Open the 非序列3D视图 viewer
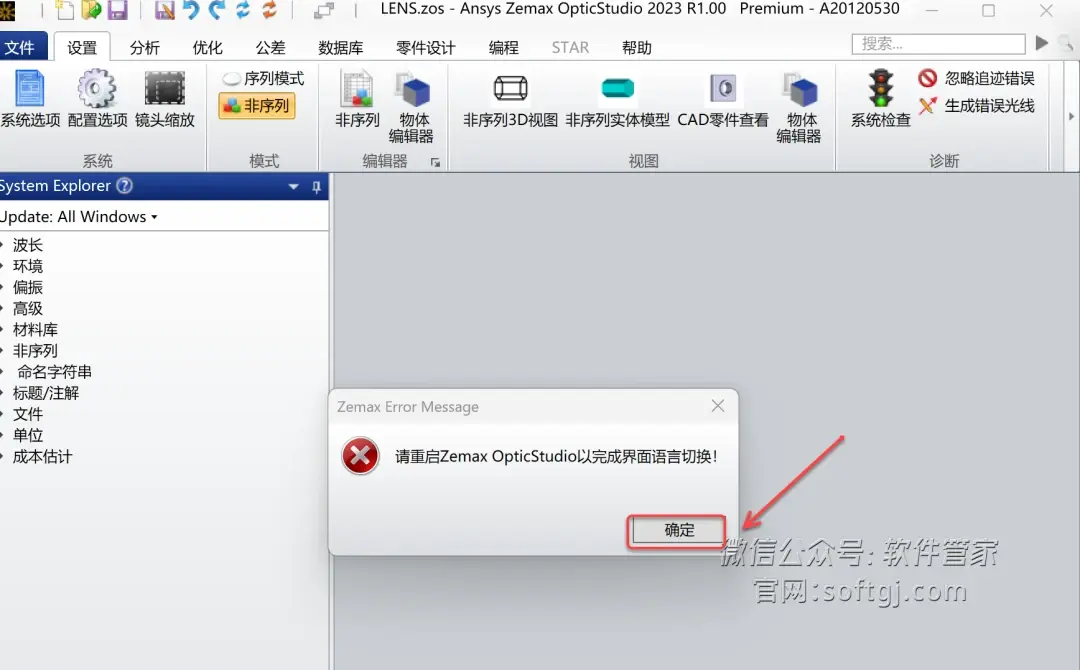 pos(510,99)
